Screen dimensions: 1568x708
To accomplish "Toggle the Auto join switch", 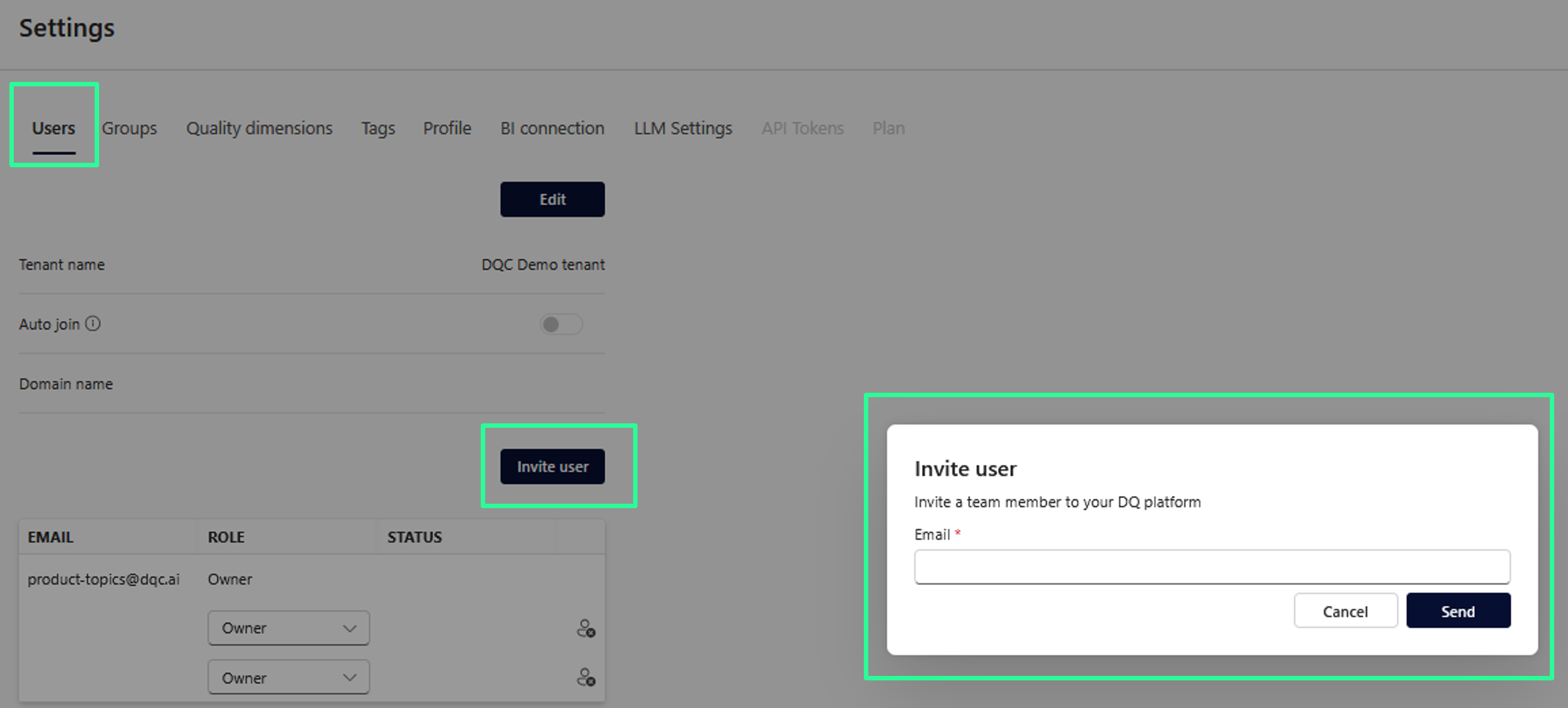I will [x=561, y=324].
